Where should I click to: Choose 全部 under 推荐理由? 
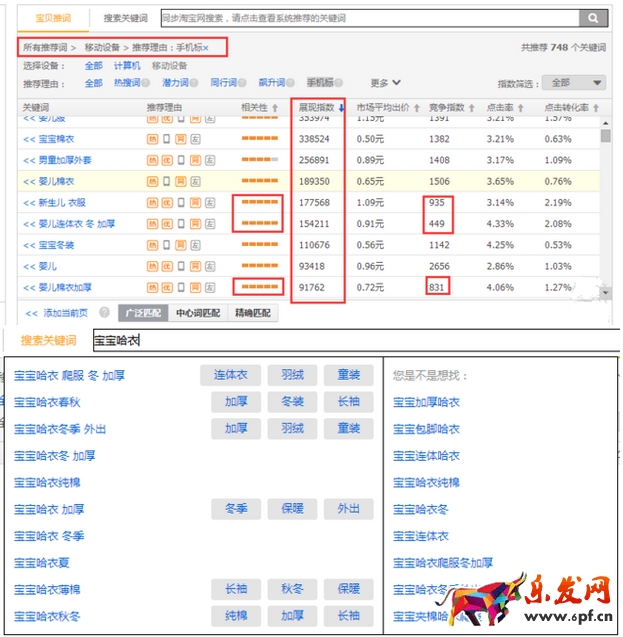pos(93,83)
